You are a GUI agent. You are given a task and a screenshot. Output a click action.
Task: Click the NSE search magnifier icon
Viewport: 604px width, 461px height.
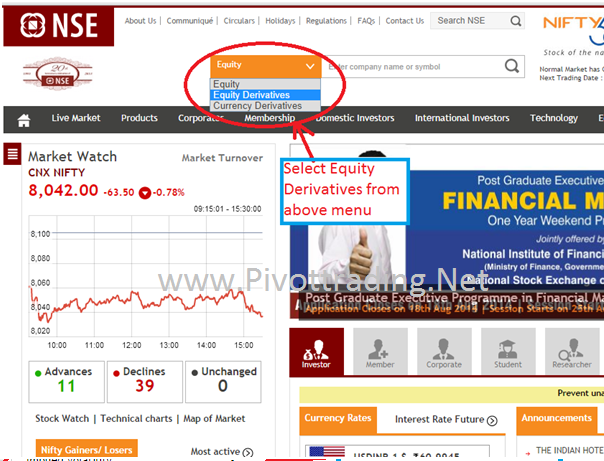pos(515,21)
